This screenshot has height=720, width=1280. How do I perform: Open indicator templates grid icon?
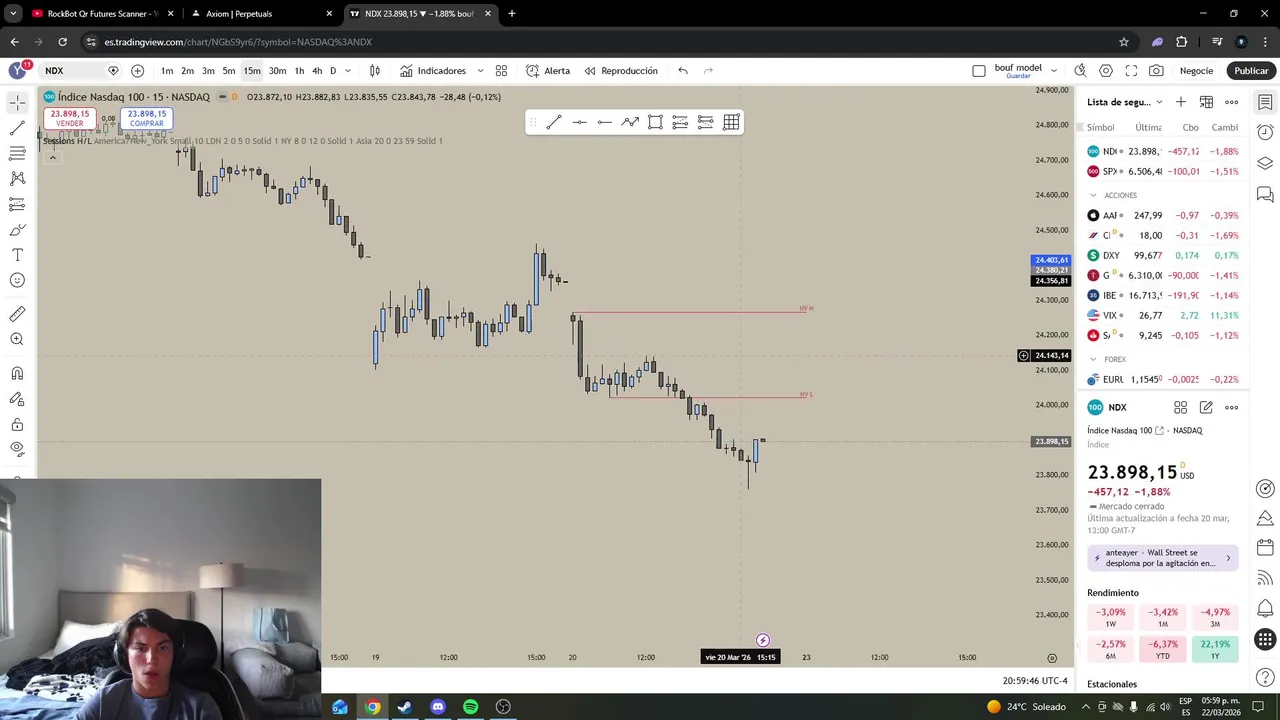pyautogui.click(x=501, y=71)
